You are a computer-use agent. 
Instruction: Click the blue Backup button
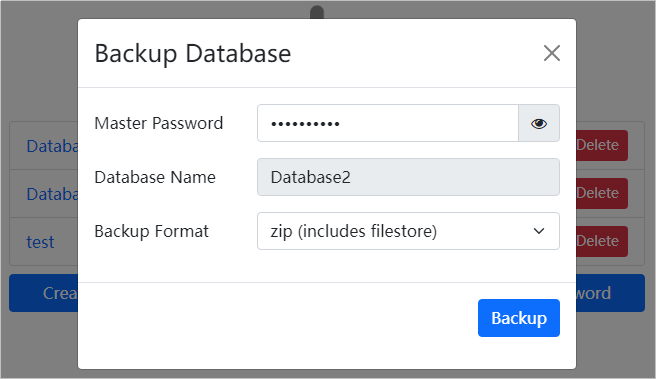tap(519, 318)
